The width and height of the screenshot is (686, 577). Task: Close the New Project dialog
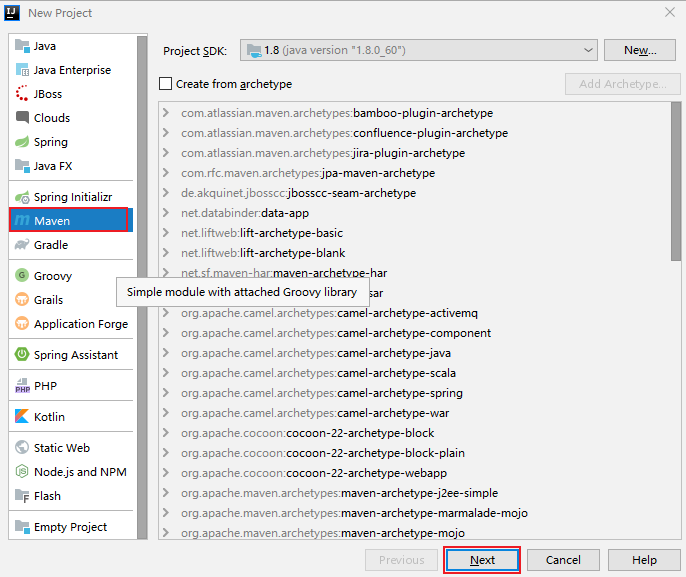[670, 12]
